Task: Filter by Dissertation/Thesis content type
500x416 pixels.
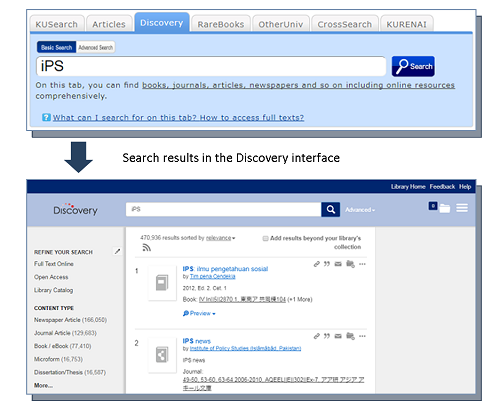Action: tap(70, 372)
